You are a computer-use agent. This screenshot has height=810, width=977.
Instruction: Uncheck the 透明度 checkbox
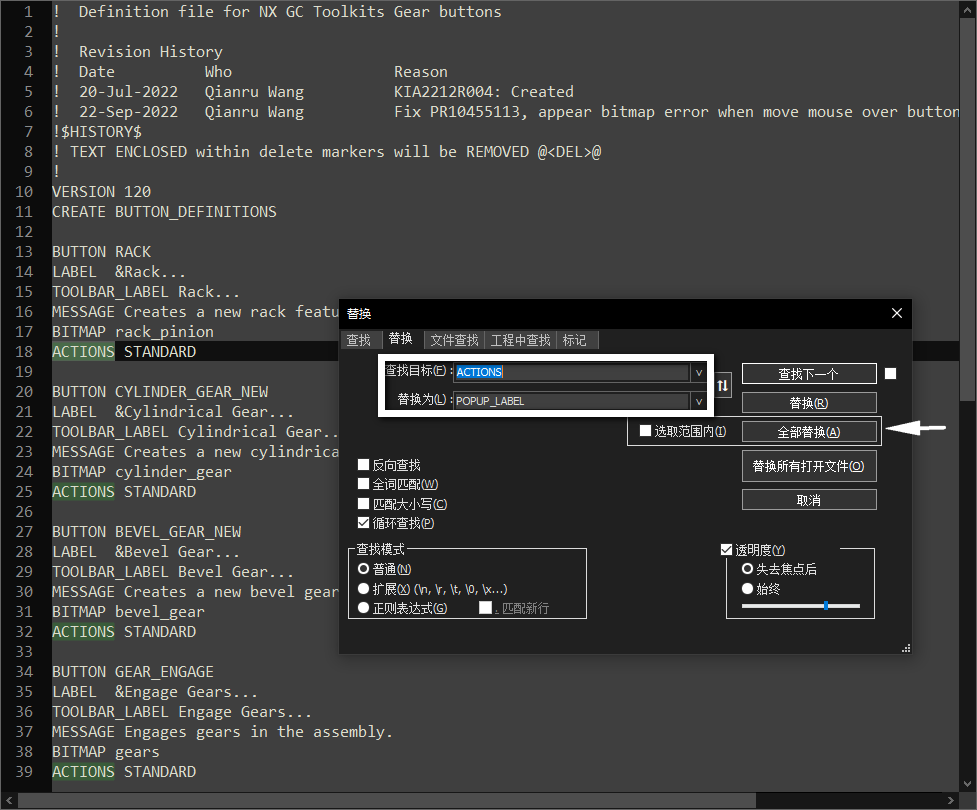726,550
